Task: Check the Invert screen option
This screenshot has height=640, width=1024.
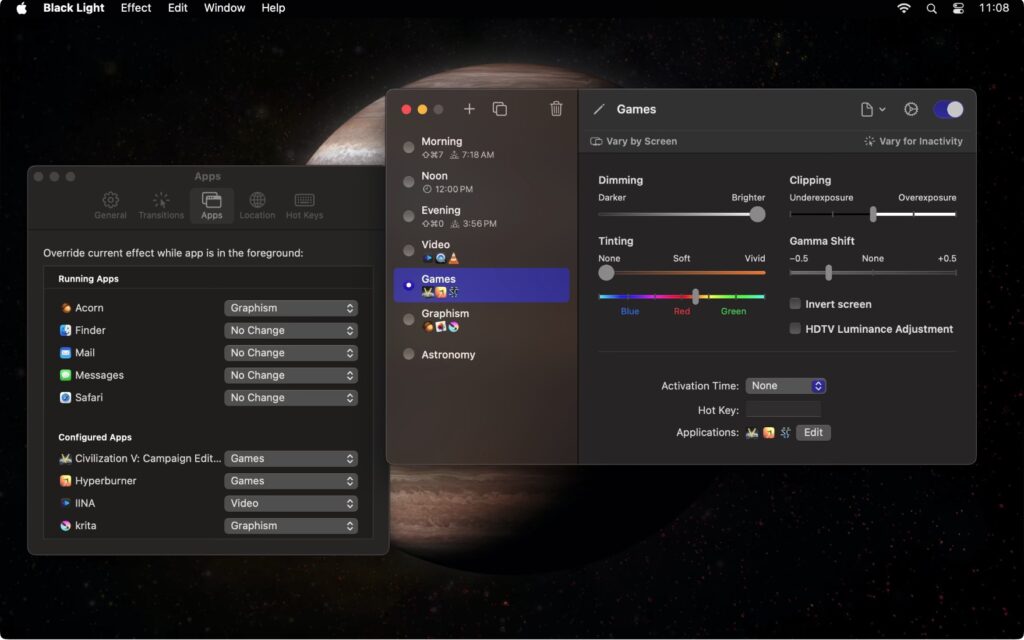Action: (795, 304)
